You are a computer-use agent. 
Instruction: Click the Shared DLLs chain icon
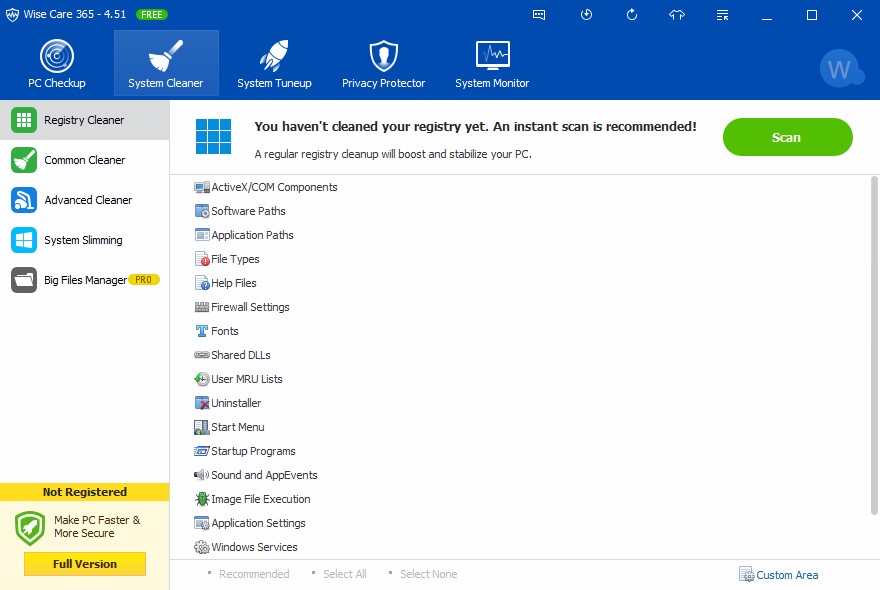(201, 355)
